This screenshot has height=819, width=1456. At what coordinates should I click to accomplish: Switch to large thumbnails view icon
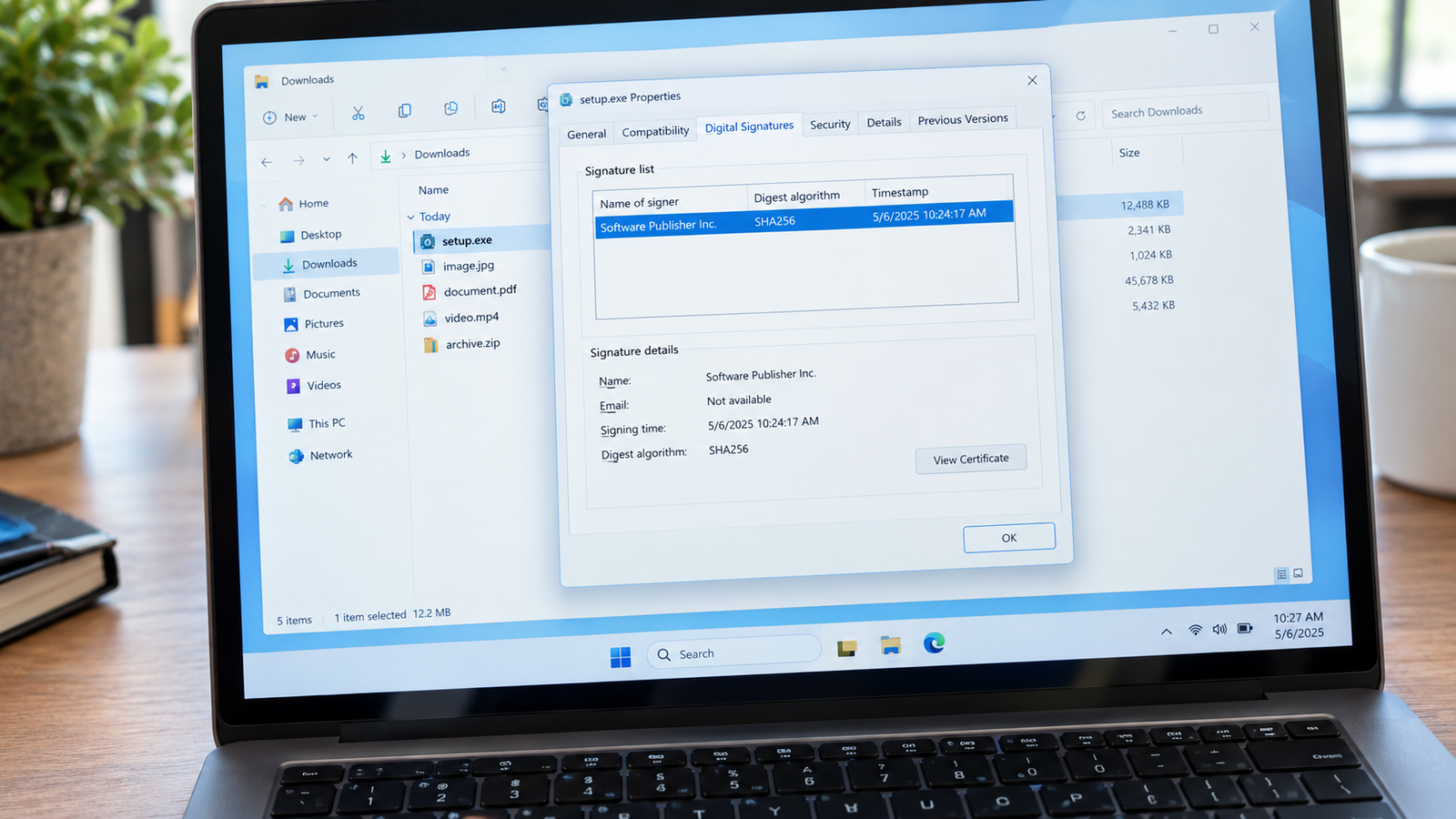[1299, 573]
